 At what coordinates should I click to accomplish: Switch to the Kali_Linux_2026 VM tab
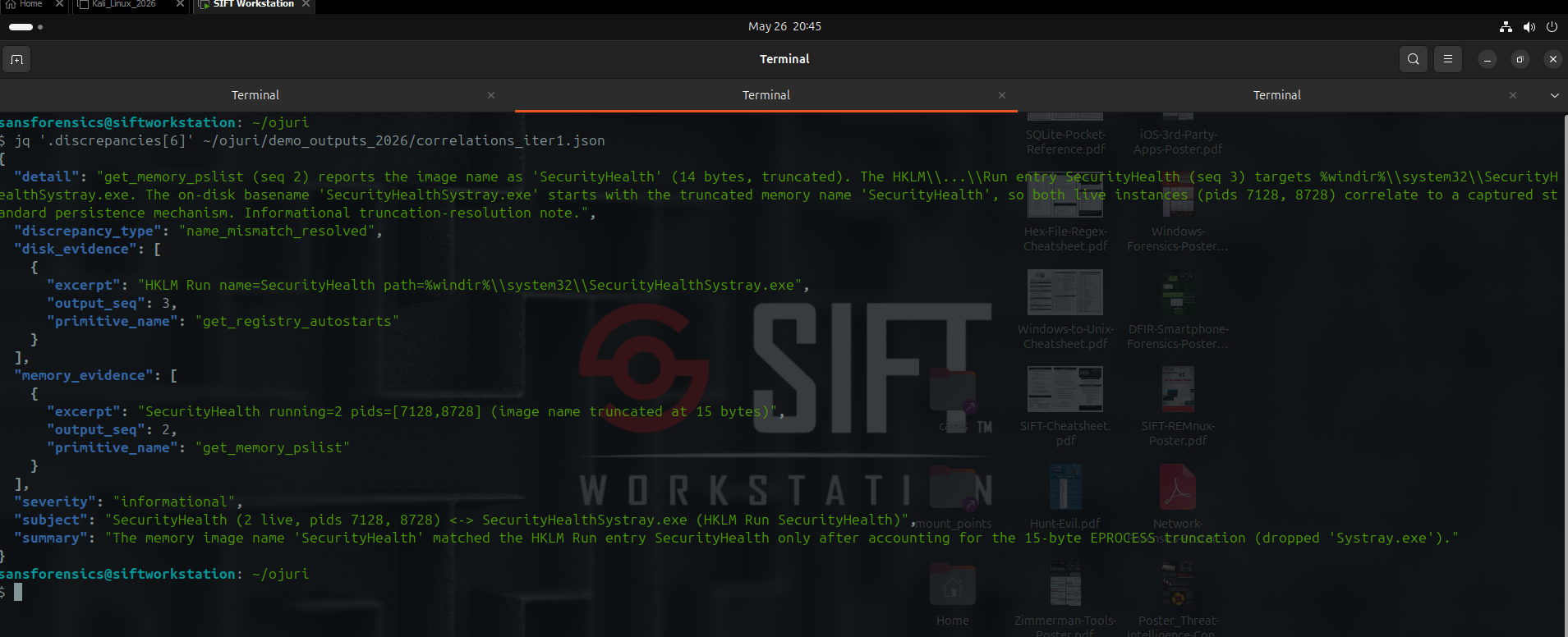click(124, 4)
